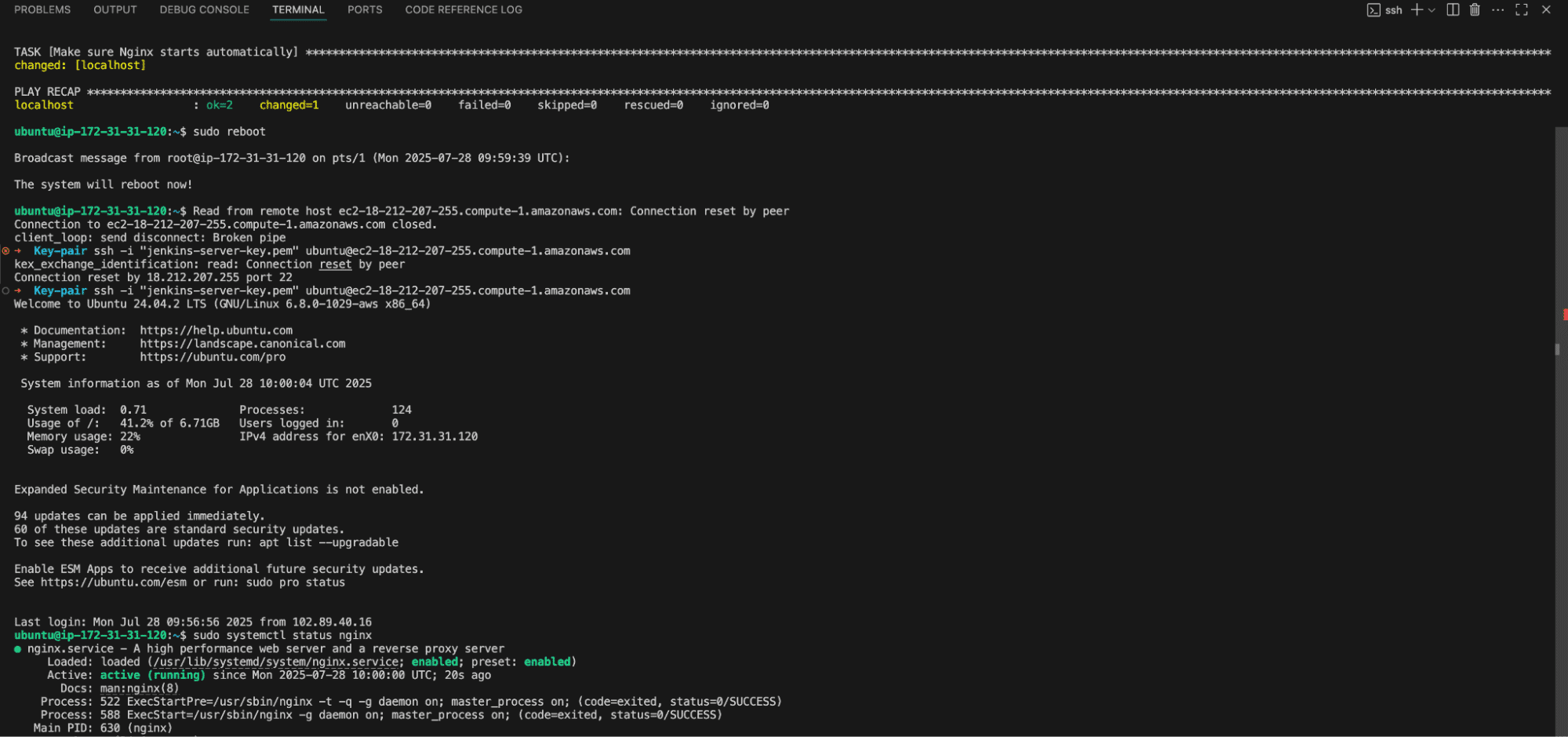Click the 'System load: 0.71' entry
The image size is (1568, 737).
pos(86,410)
